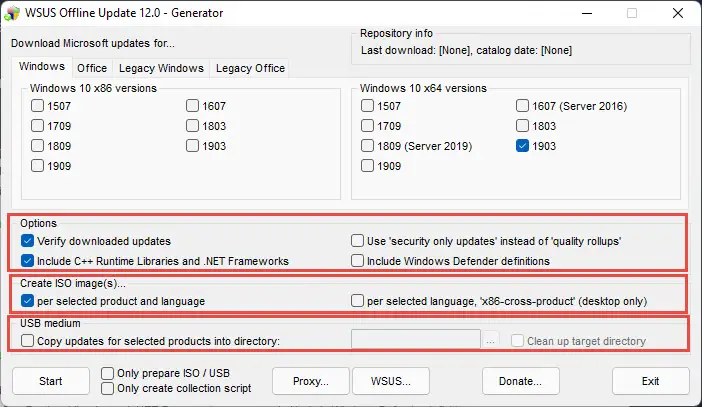This screenshot has width=702, height=407.
Task: Click the WSUS Offline Update app icon
Action: pyautogui.click(x=12, y=13)
